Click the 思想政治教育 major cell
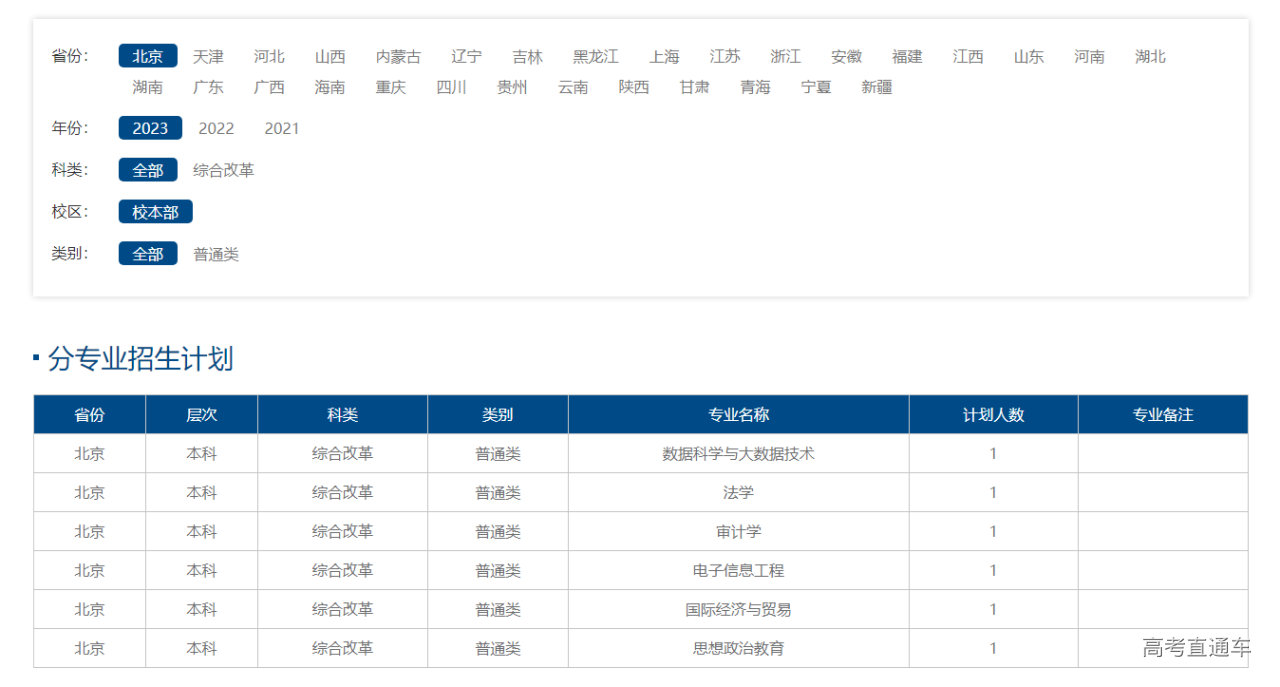The image size is (1280, 687). [738, 648]
